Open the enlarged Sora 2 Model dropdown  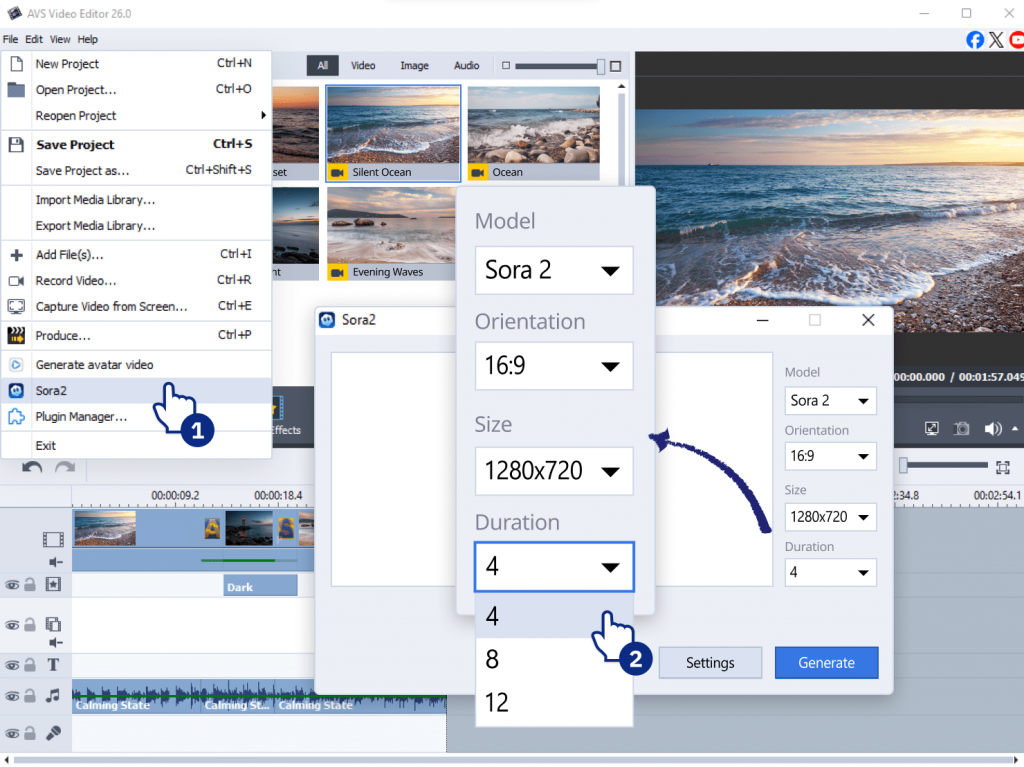(x=554, y=270)
